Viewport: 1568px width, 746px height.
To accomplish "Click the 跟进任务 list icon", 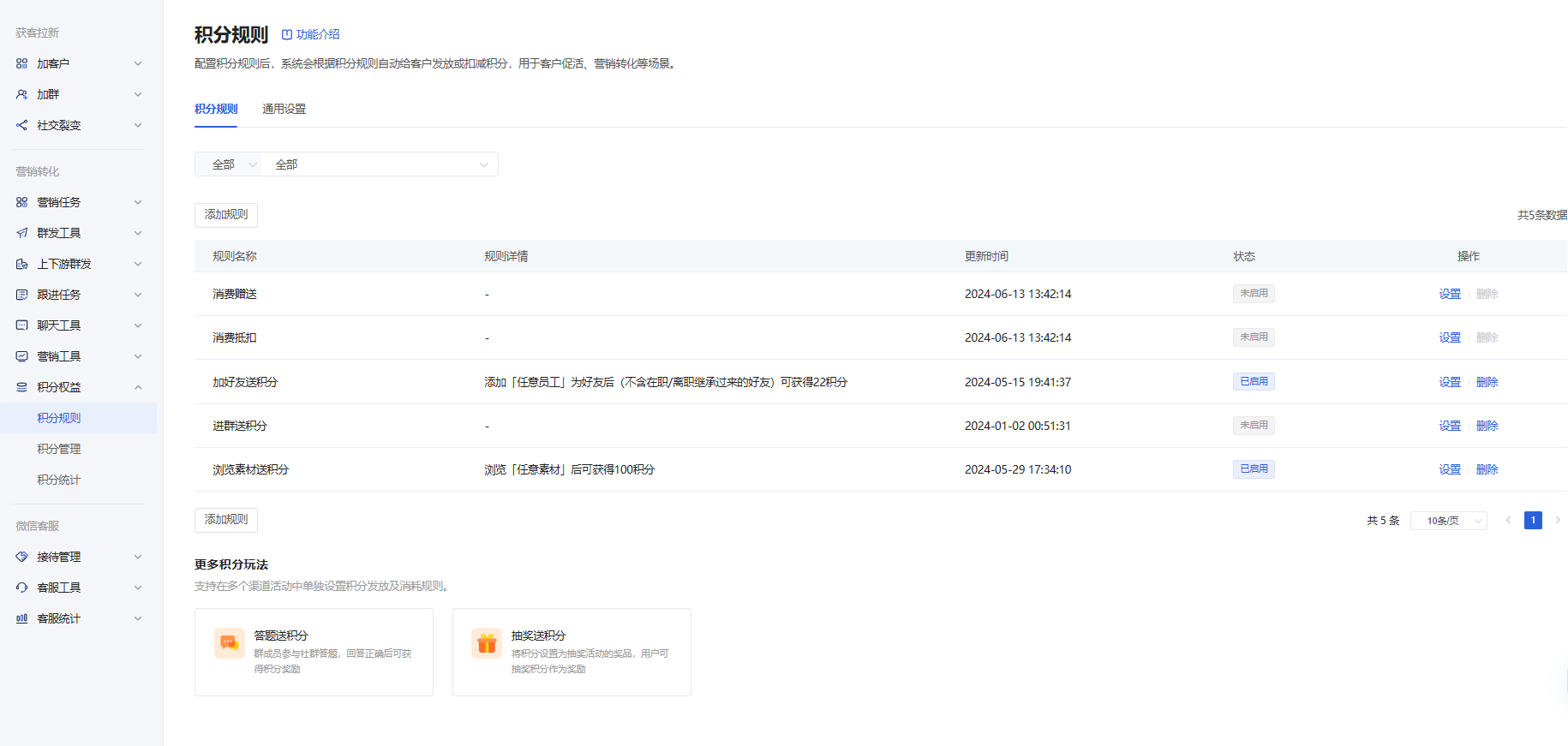I will click(x=21, y=295).
